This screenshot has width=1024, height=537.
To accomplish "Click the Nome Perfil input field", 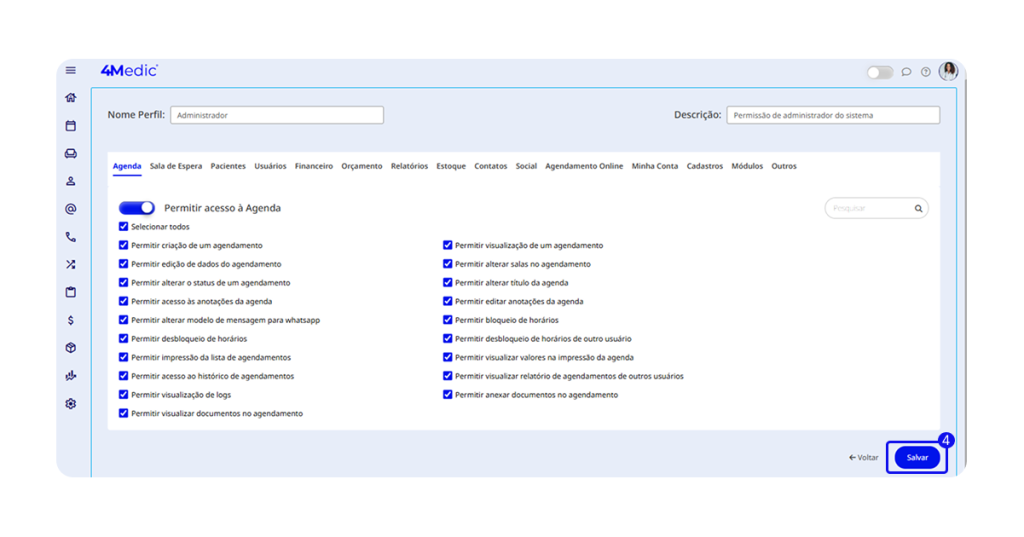I will [x=277, y=115].
